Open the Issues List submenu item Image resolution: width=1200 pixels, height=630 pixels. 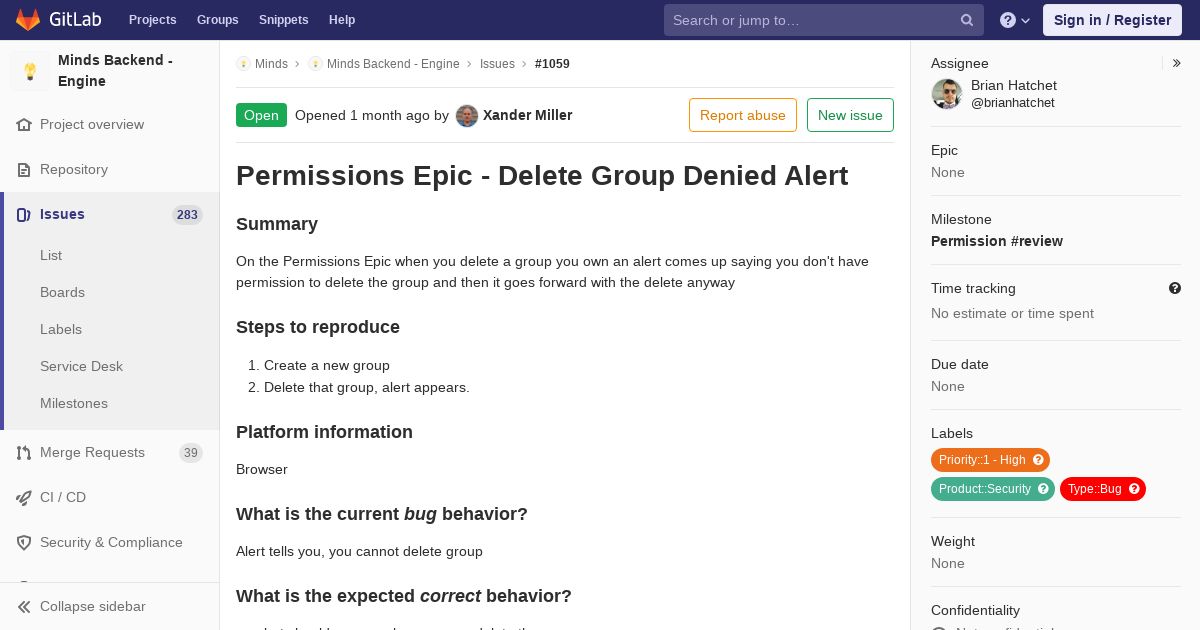click(x=51, y=255)
